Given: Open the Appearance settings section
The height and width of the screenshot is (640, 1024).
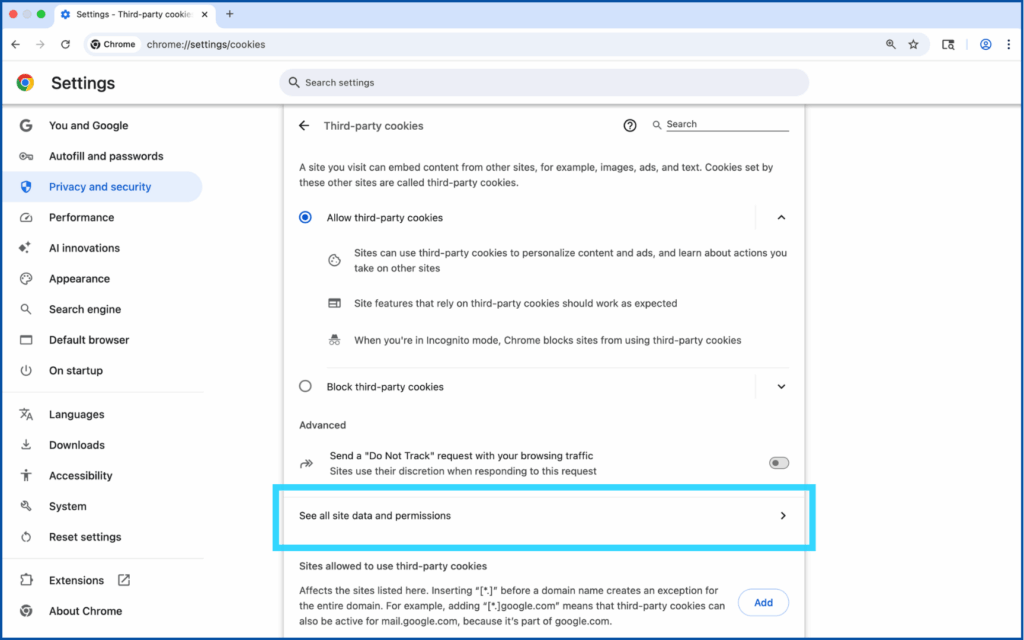Looking at the screenshot, I should pyautogui.click(x=79, y=279).
